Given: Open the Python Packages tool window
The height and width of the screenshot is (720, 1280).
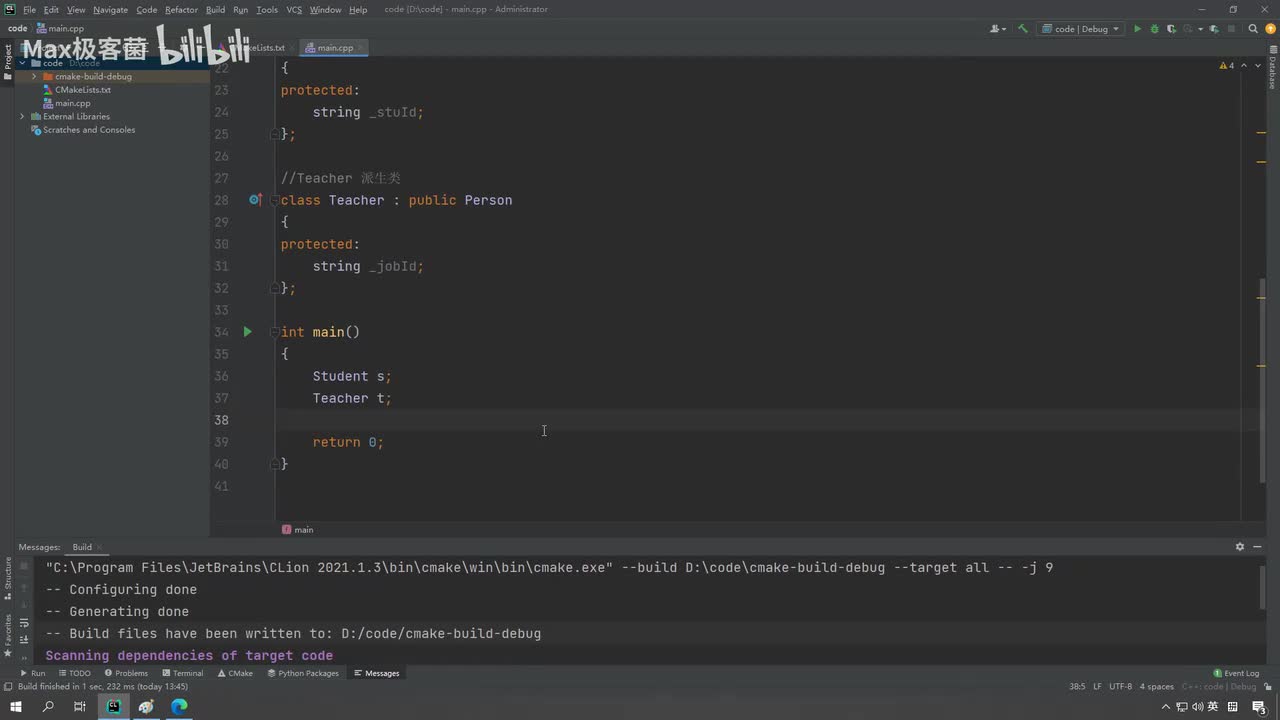Looking at the screenshot, I should [303, 673].
